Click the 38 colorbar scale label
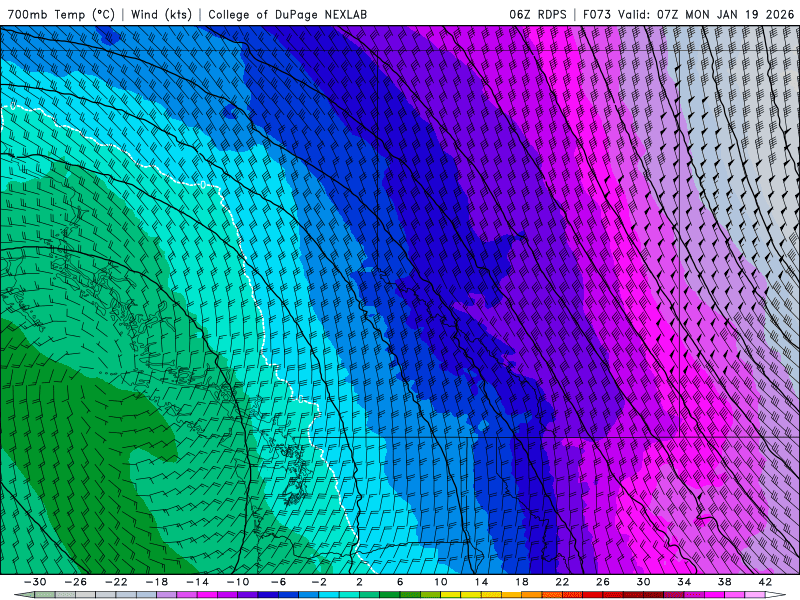 (724, 582)
